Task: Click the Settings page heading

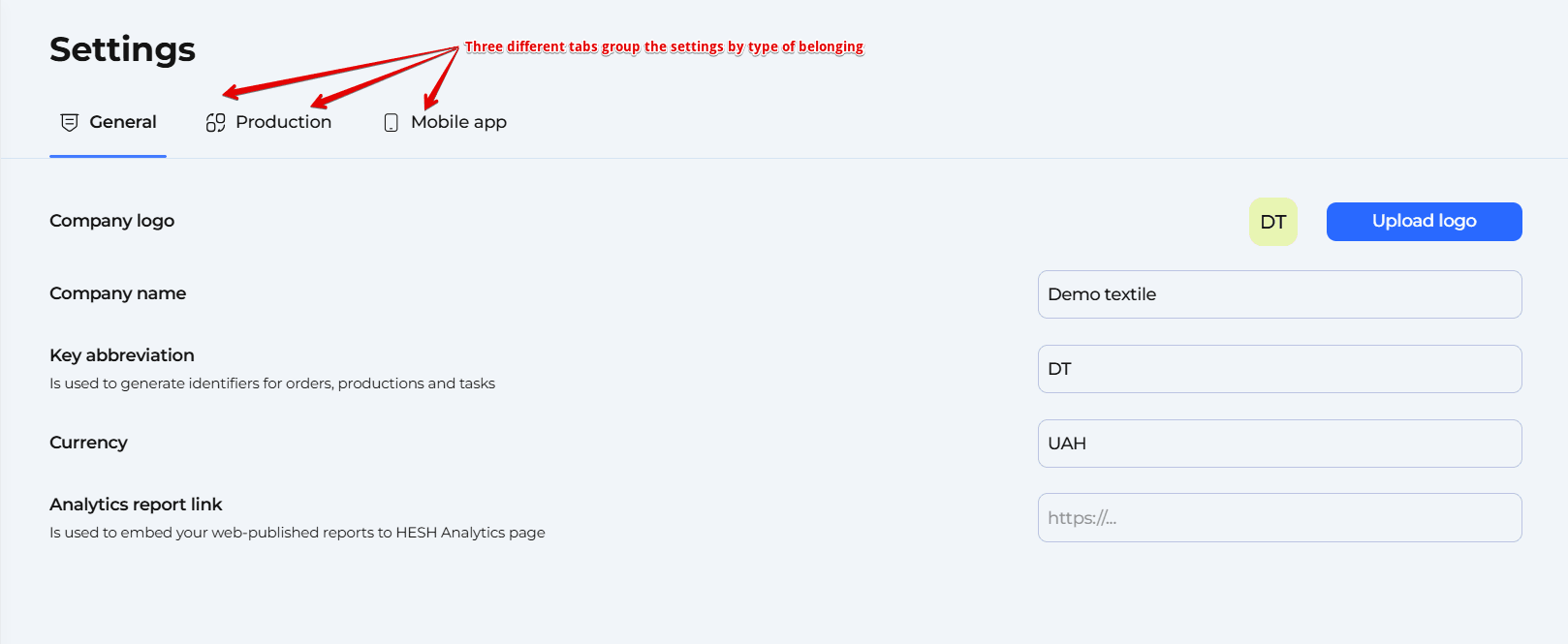Action: (x=123, y=49)
